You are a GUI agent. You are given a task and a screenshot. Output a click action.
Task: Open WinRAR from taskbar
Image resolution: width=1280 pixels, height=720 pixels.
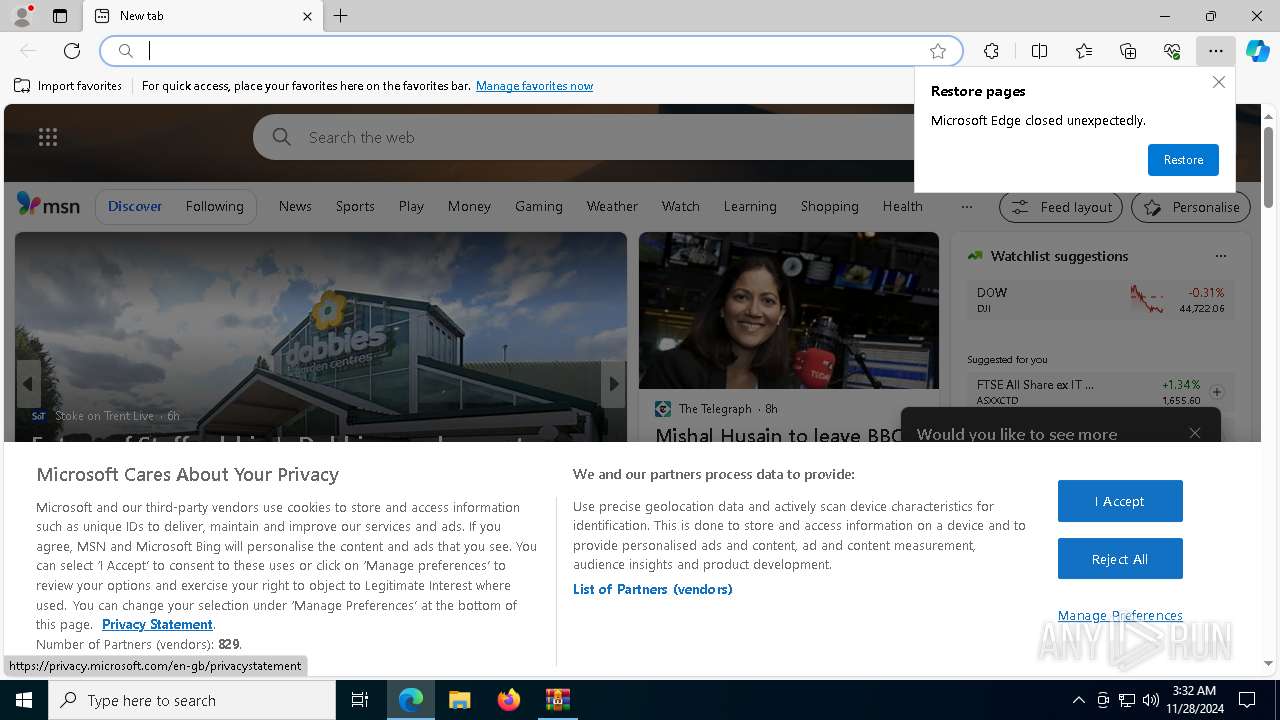click(x=557, y=700)
